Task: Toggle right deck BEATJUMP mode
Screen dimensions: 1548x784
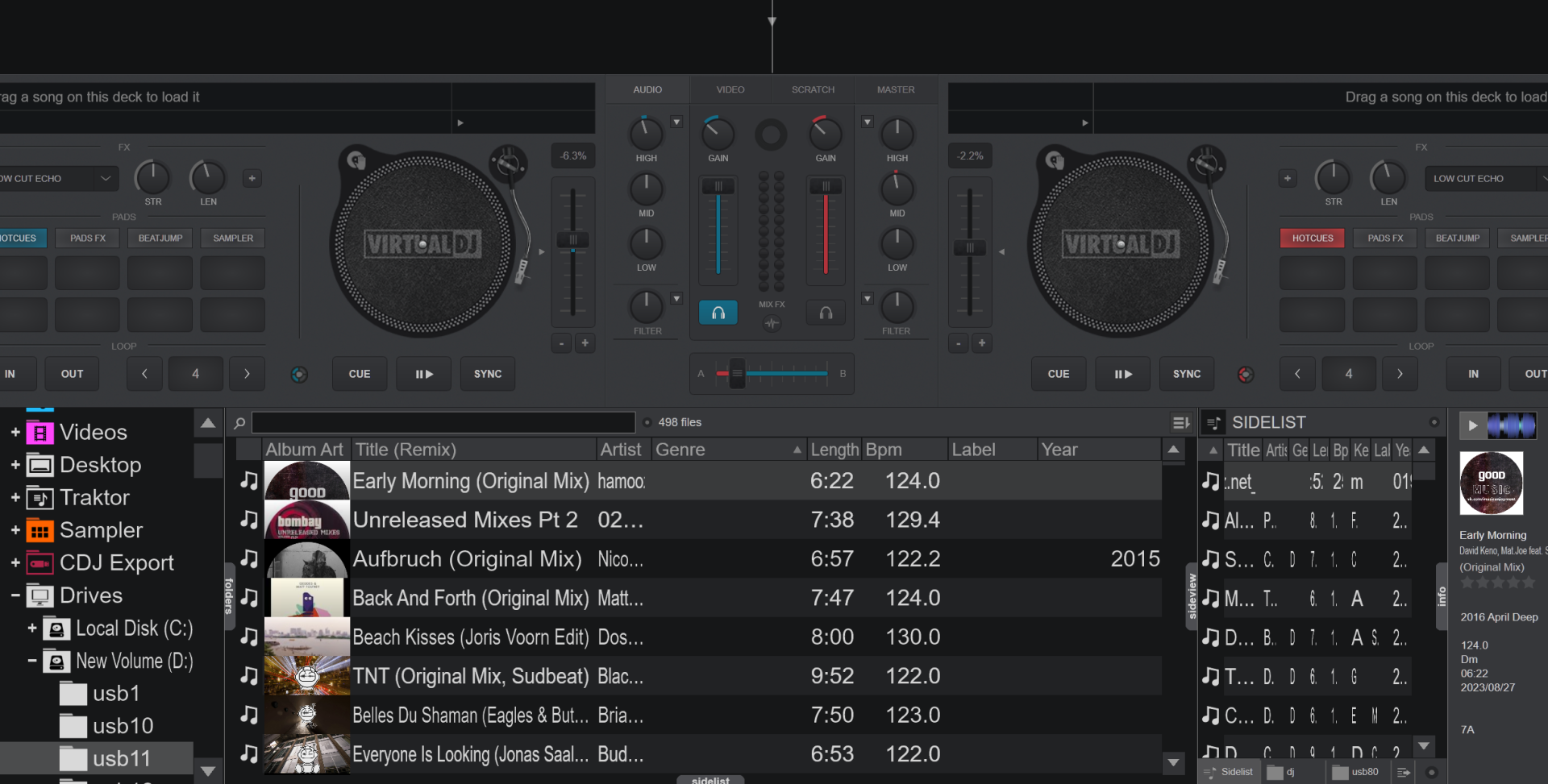Action: click(x=1458, y=238)
